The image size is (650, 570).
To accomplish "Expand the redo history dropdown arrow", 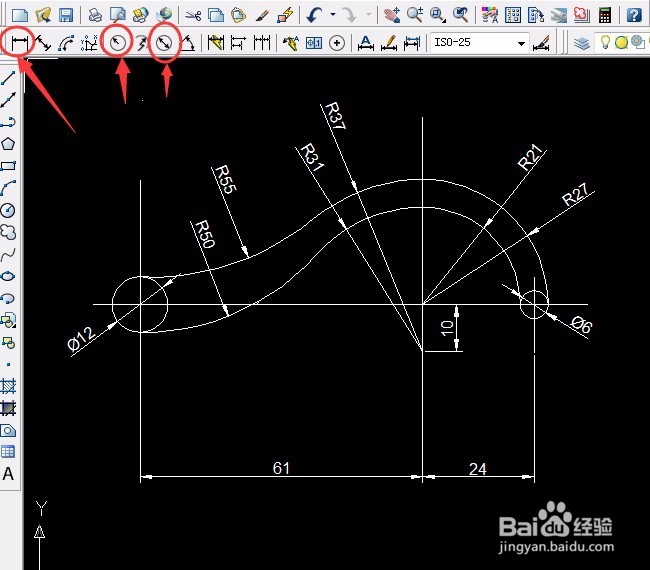I will 369,15.
